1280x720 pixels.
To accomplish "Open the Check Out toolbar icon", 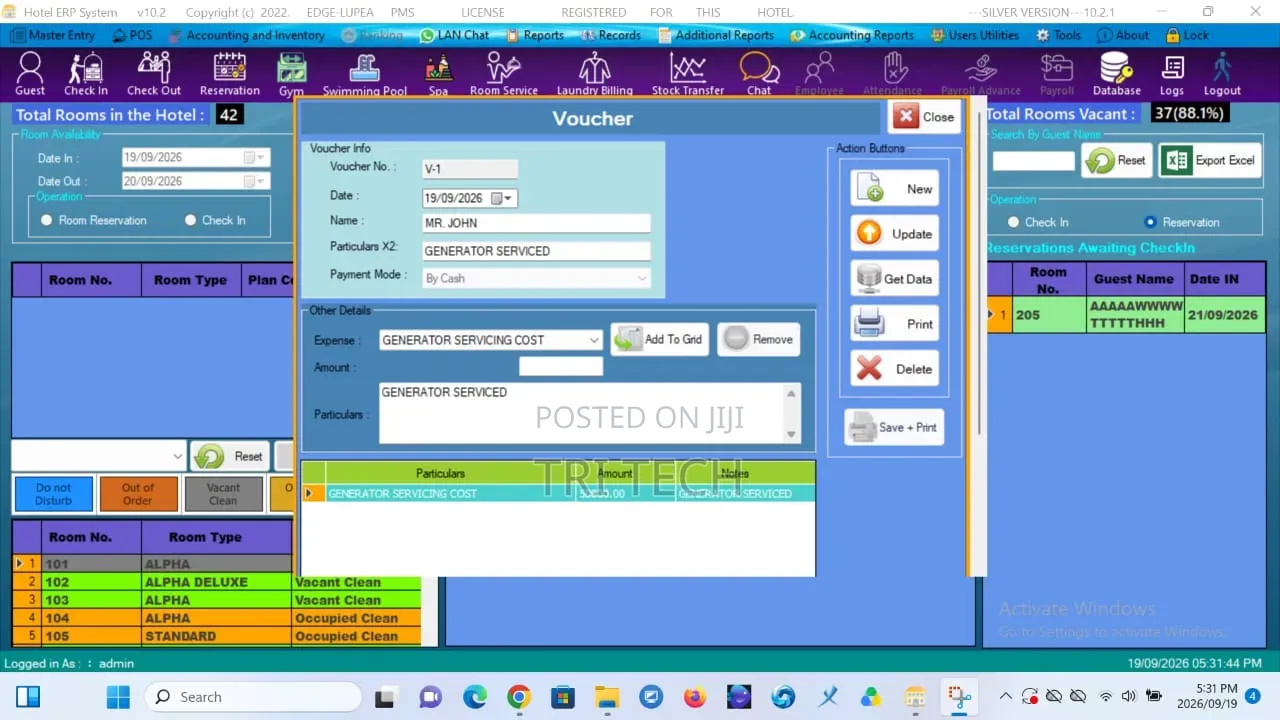I will tap(154, 74).
